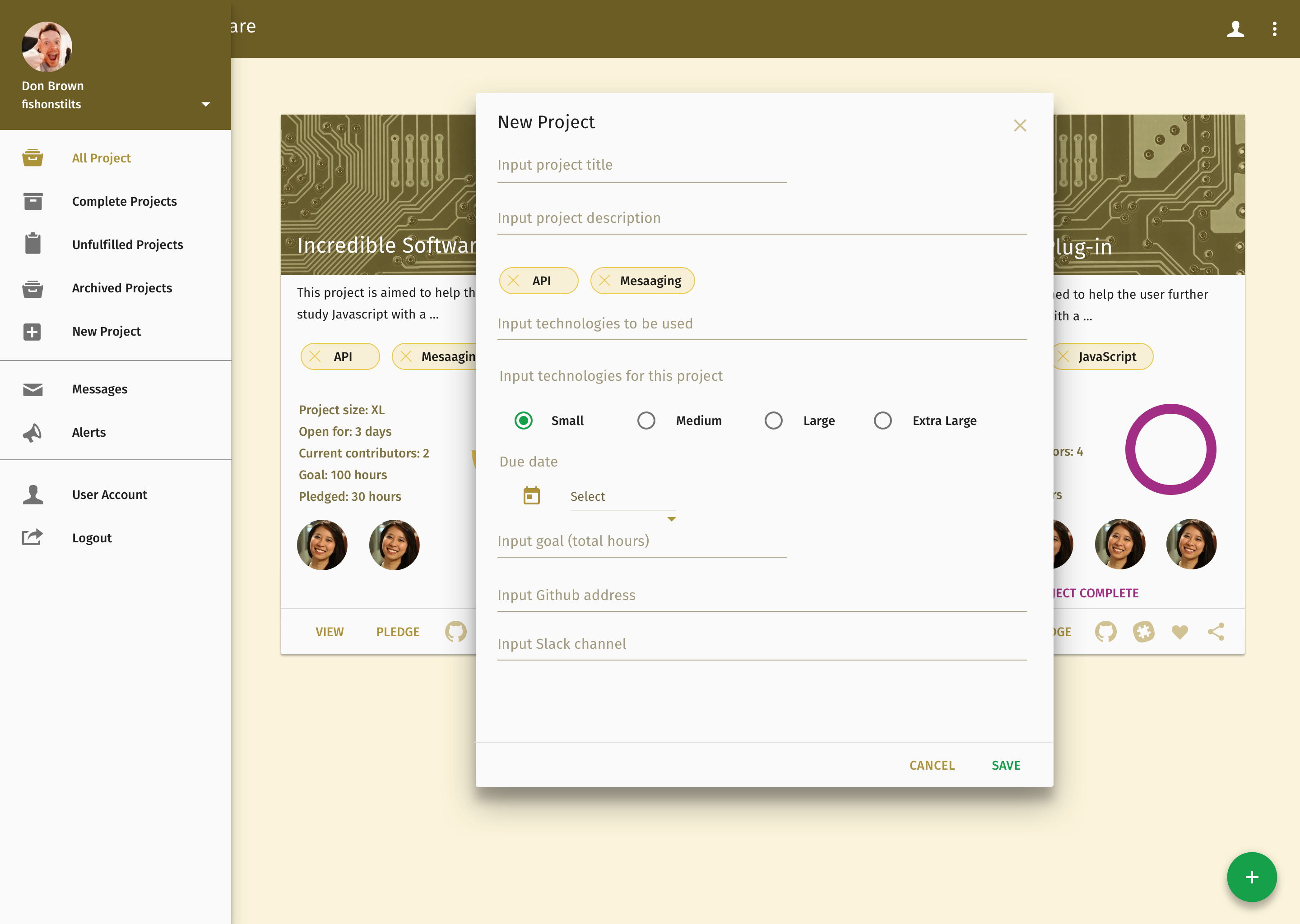Select the Small project size radio
Screen dimensions: 1300x924
[x=523, y=420]
